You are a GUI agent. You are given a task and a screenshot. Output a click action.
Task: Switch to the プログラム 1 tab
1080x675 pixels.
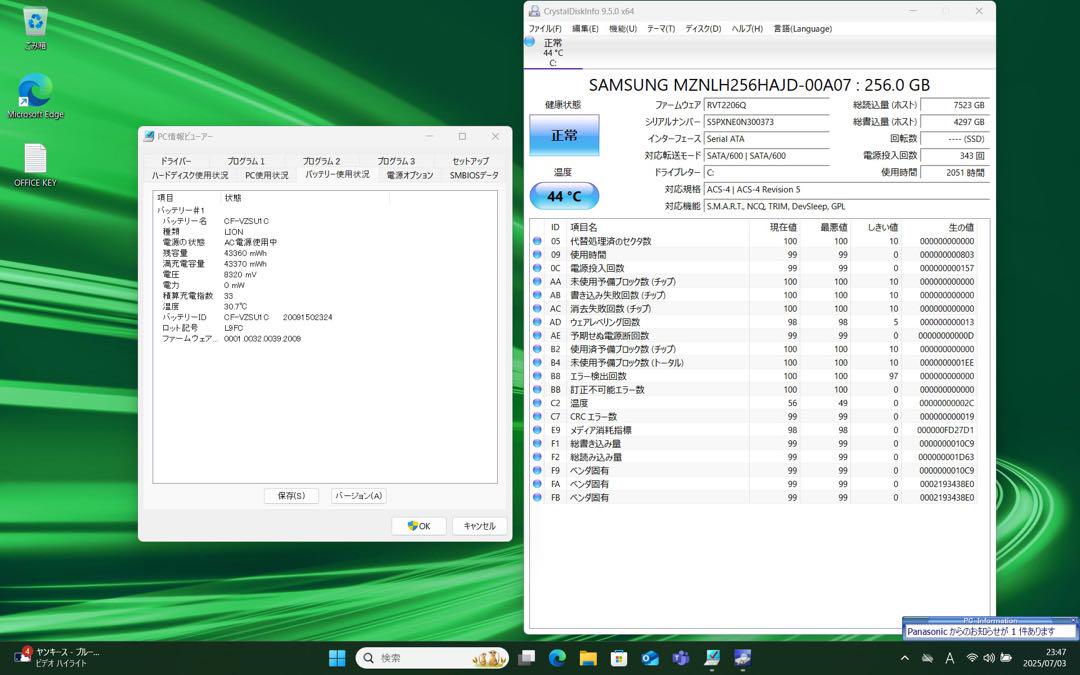pyautogui.click(x=246, y=161)
